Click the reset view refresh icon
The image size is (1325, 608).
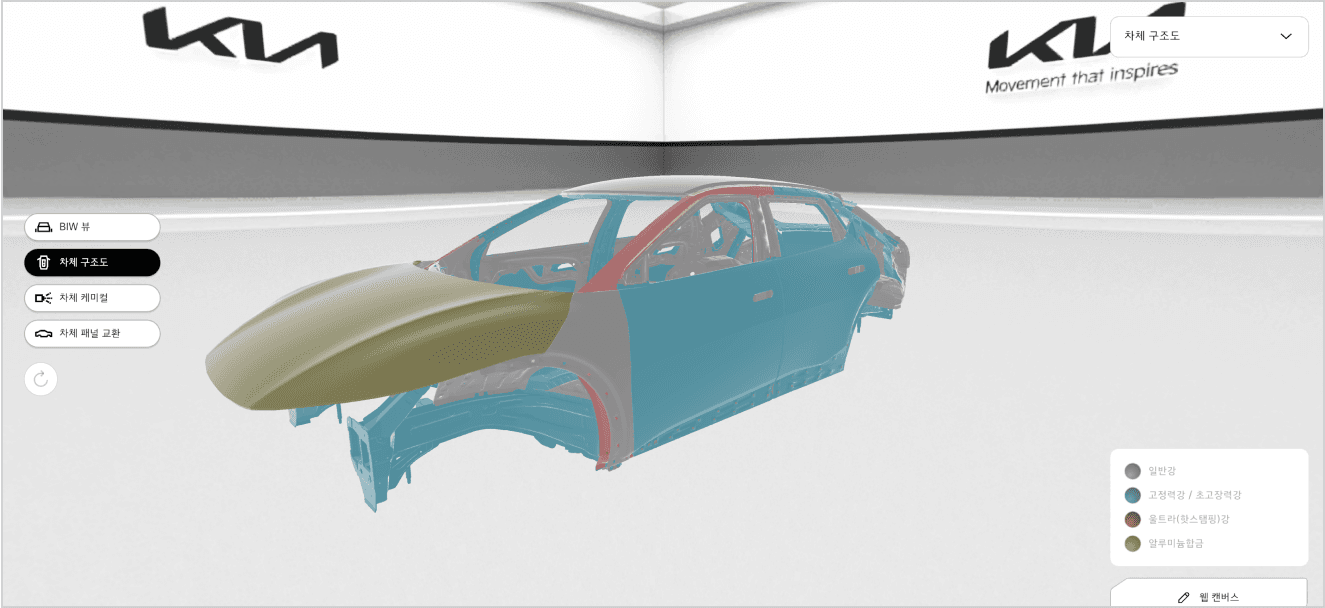click(x=40, y=379)
